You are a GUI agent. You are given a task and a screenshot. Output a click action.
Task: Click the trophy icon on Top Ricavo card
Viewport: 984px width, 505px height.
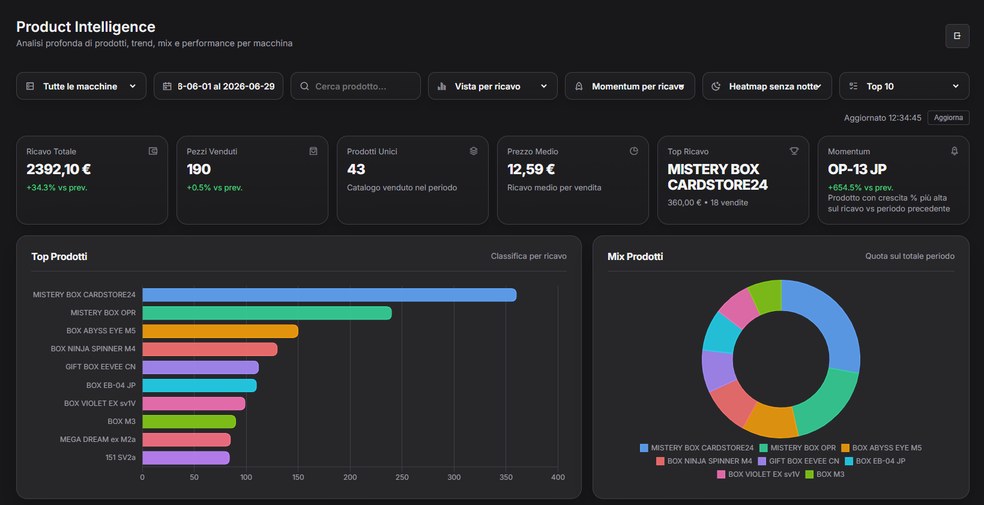tap(794, 151)
